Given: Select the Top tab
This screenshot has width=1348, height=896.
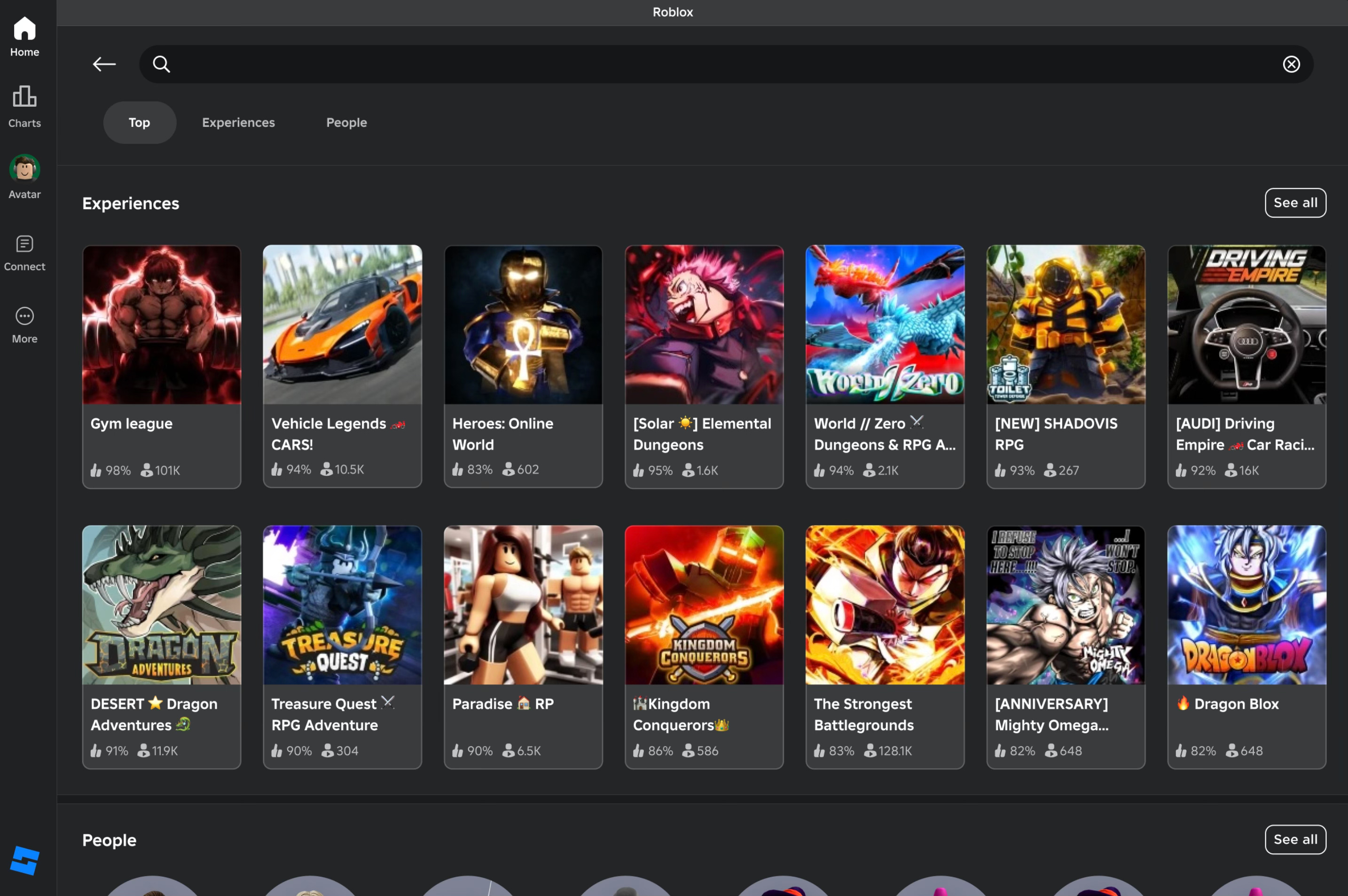Looking at the screenshot, I should point(140,122).
